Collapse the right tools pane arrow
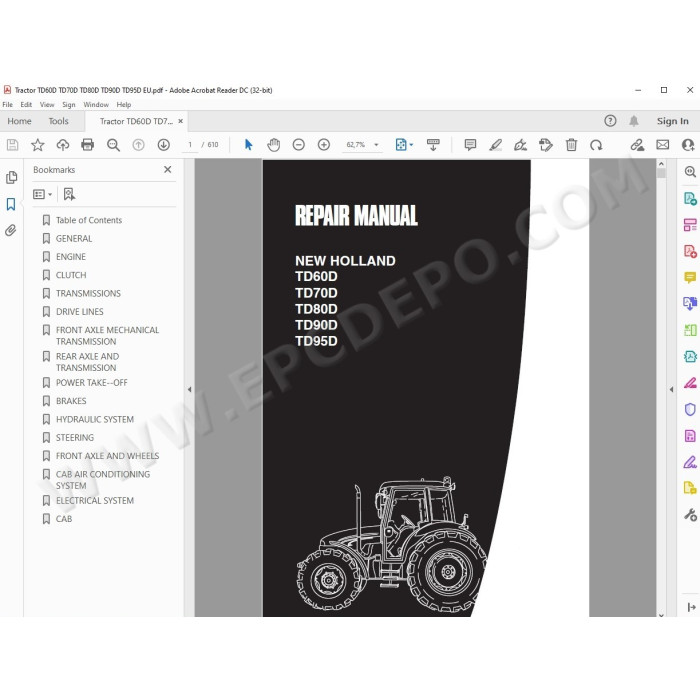Screen dimensions: 700x700 click(671, 389)
